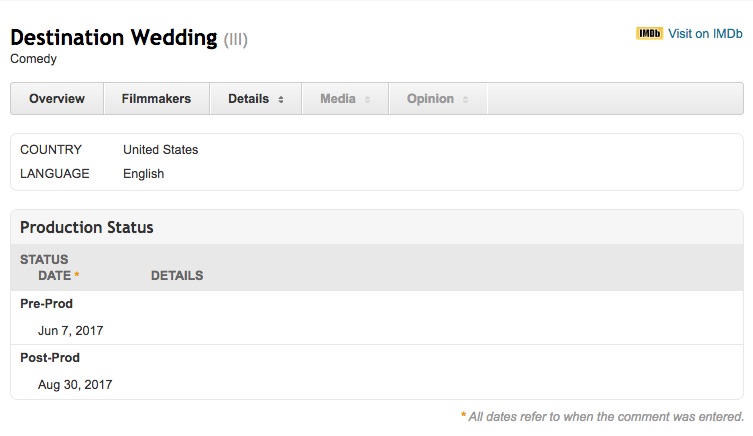Click the (III) label beside the title
The image size is (753, 436).
[x=235, y=40]
